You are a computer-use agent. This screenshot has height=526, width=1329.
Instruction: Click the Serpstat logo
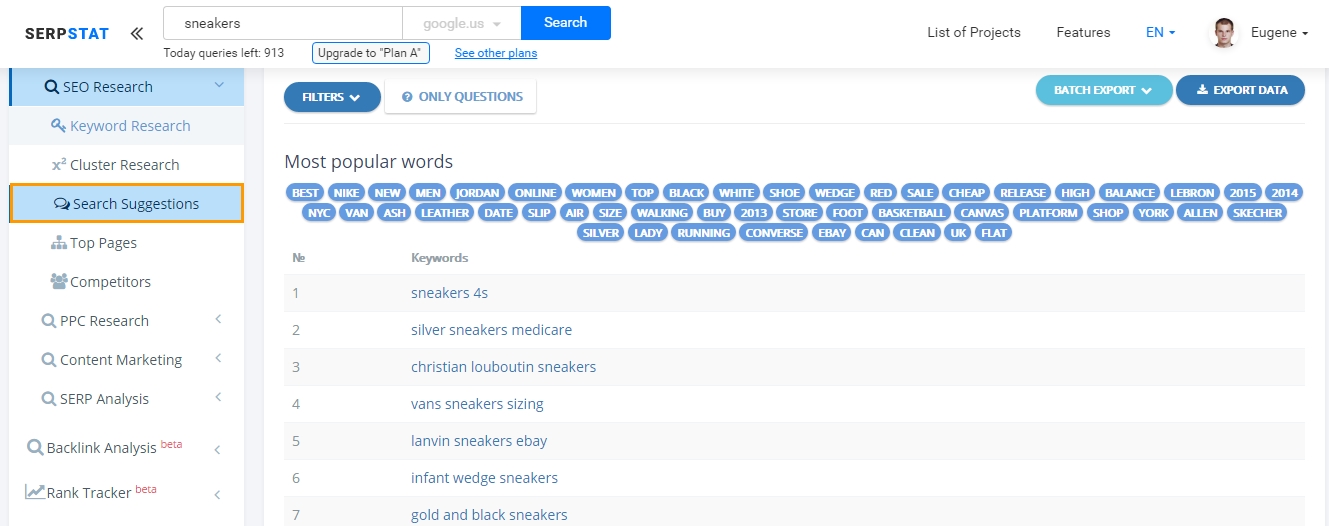(67, 33)
